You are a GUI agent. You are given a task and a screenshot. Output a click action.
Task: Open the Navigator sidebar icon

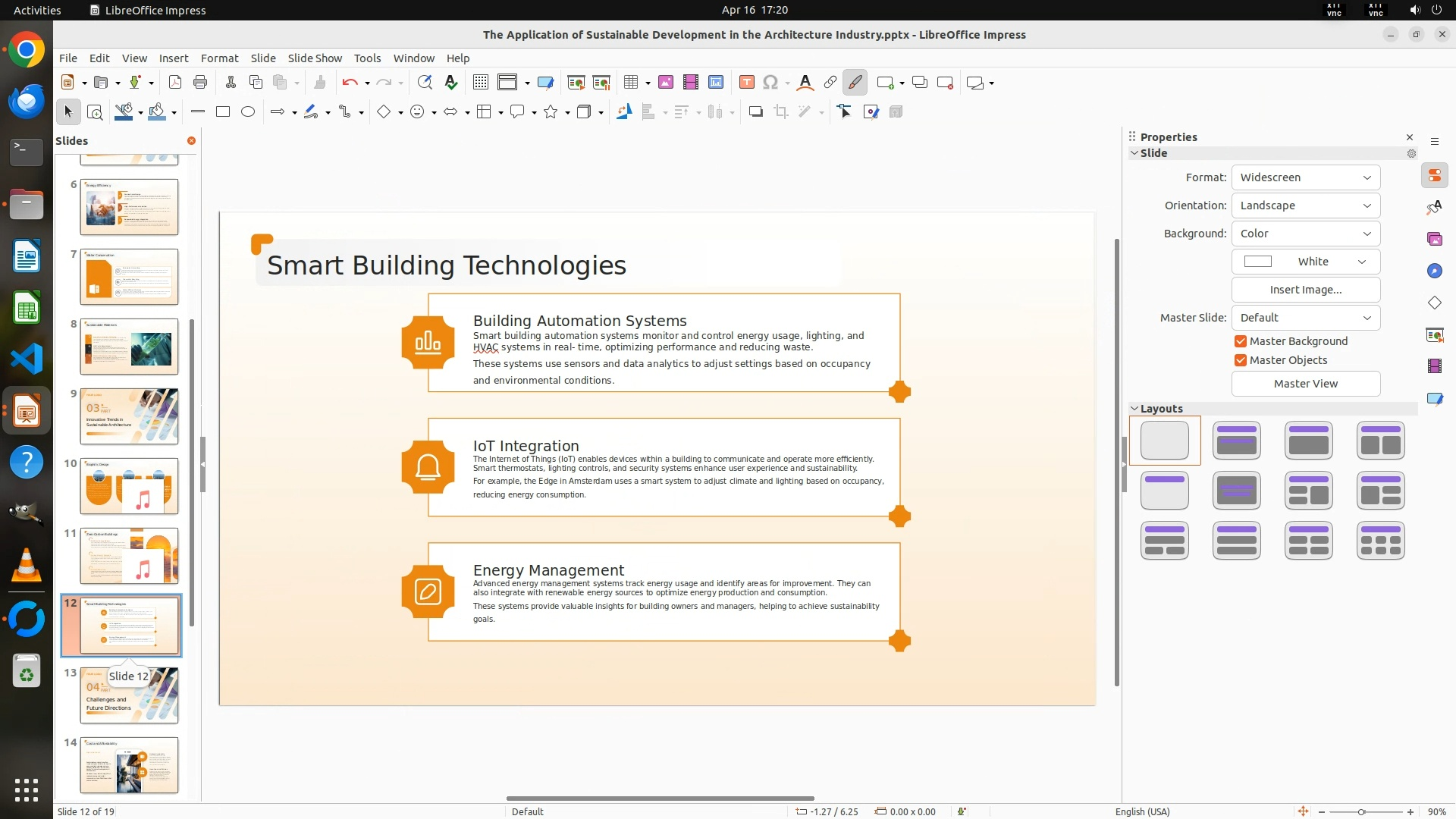[1434, 271]
